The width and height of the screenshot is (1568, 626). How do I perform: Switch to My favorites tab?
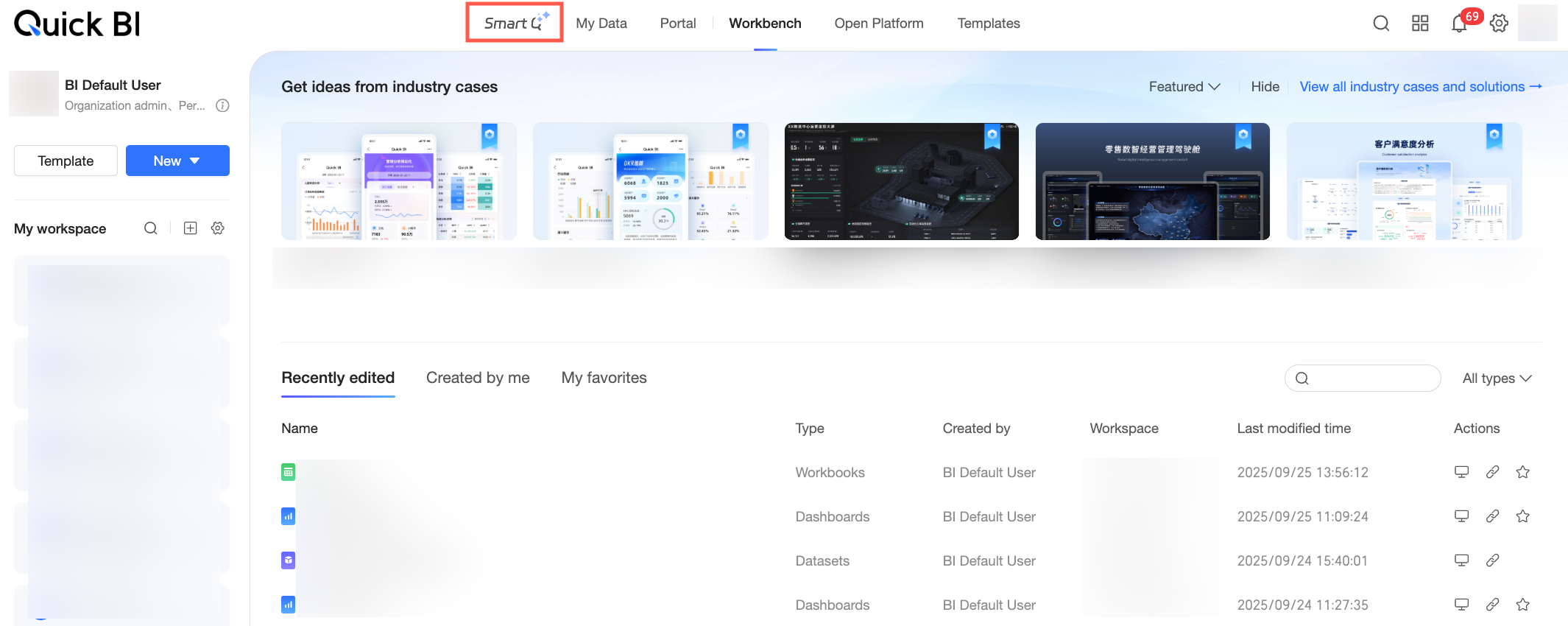point(604,378)
